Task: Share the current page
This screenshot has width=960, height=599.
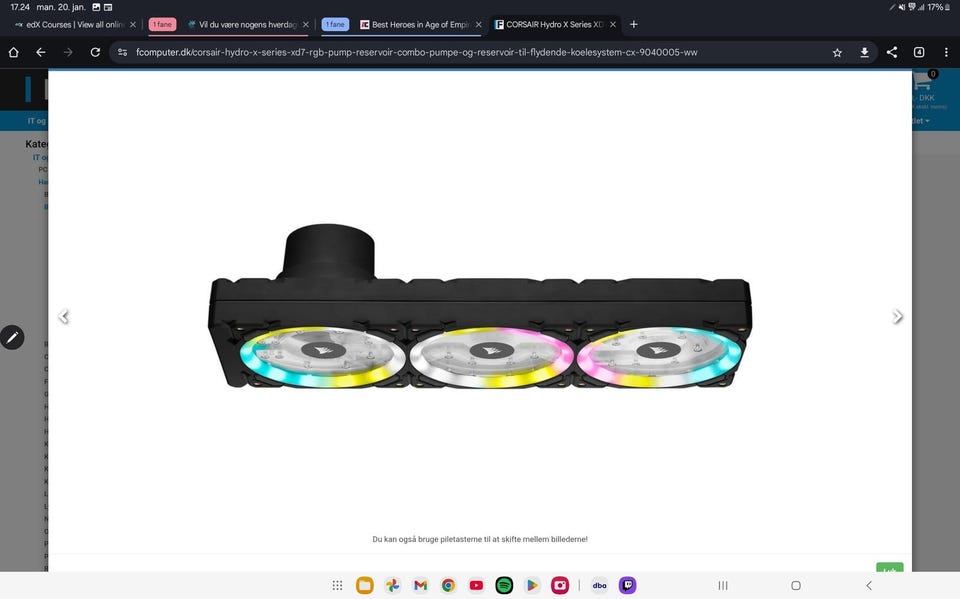Action: click(x=891, y=53)
